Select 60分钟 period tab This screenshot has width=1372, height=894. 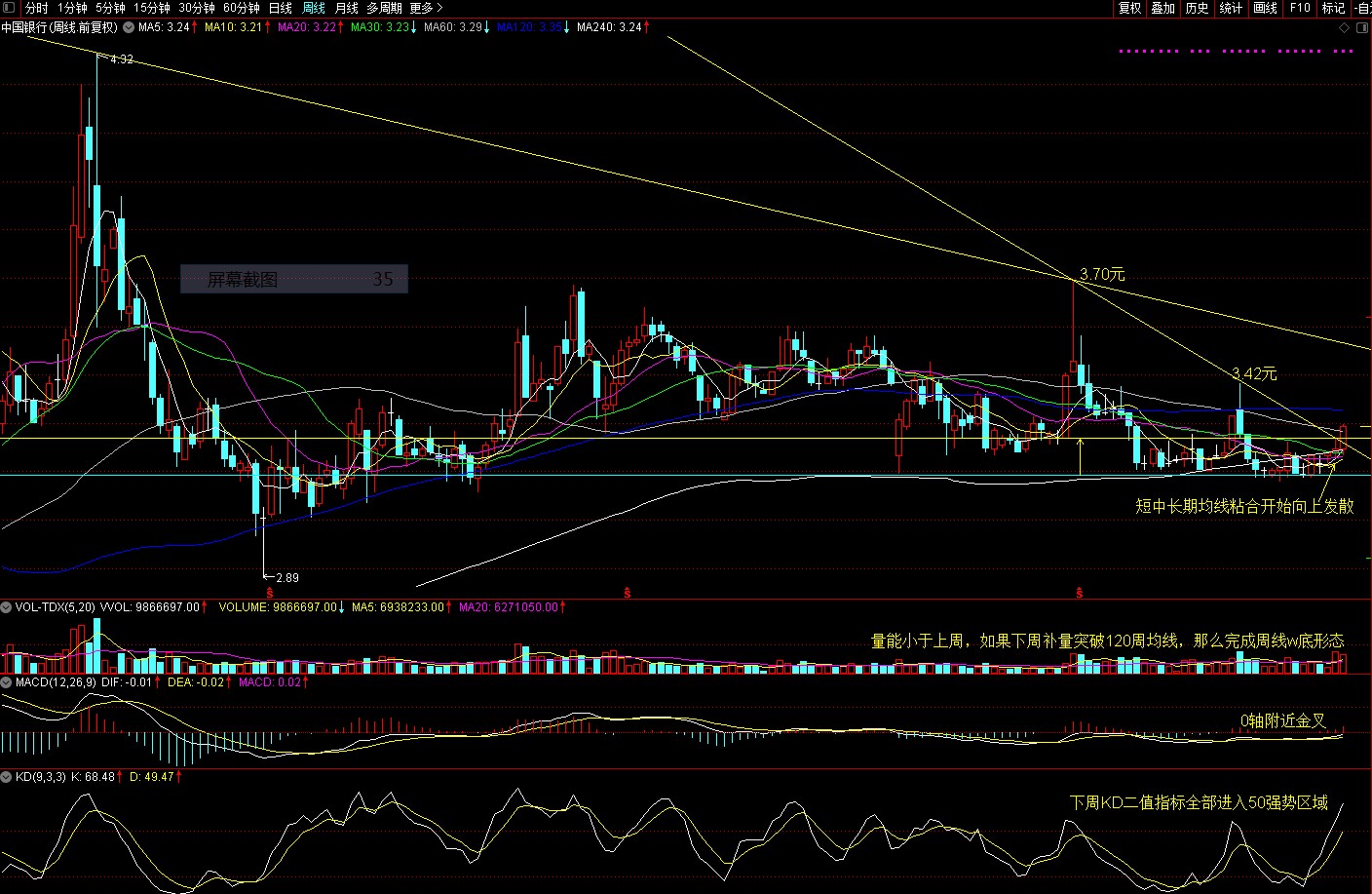(x=242, y=8)
